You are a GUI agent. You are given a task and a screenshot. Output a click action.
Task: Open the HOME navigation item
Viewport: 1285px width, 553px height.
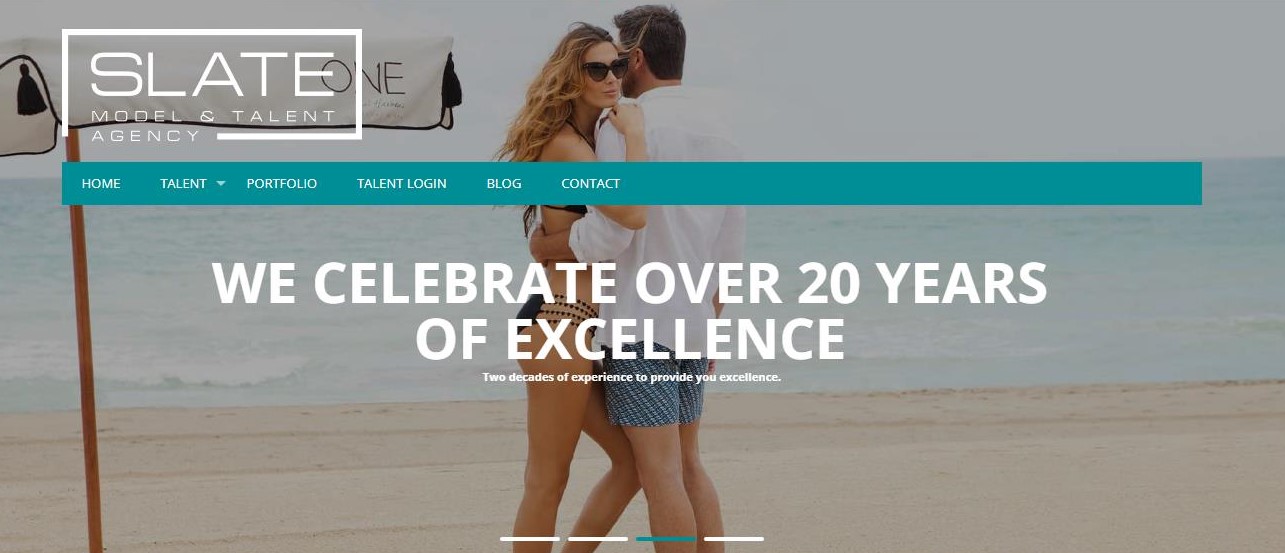point(101,184)
